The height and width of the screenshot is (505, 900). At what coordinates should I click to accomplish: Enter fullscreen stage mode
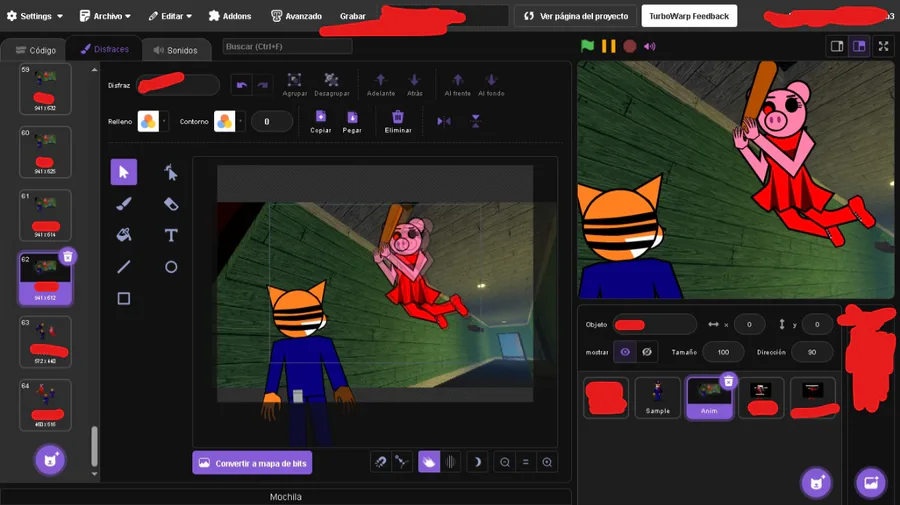point(883,46)
